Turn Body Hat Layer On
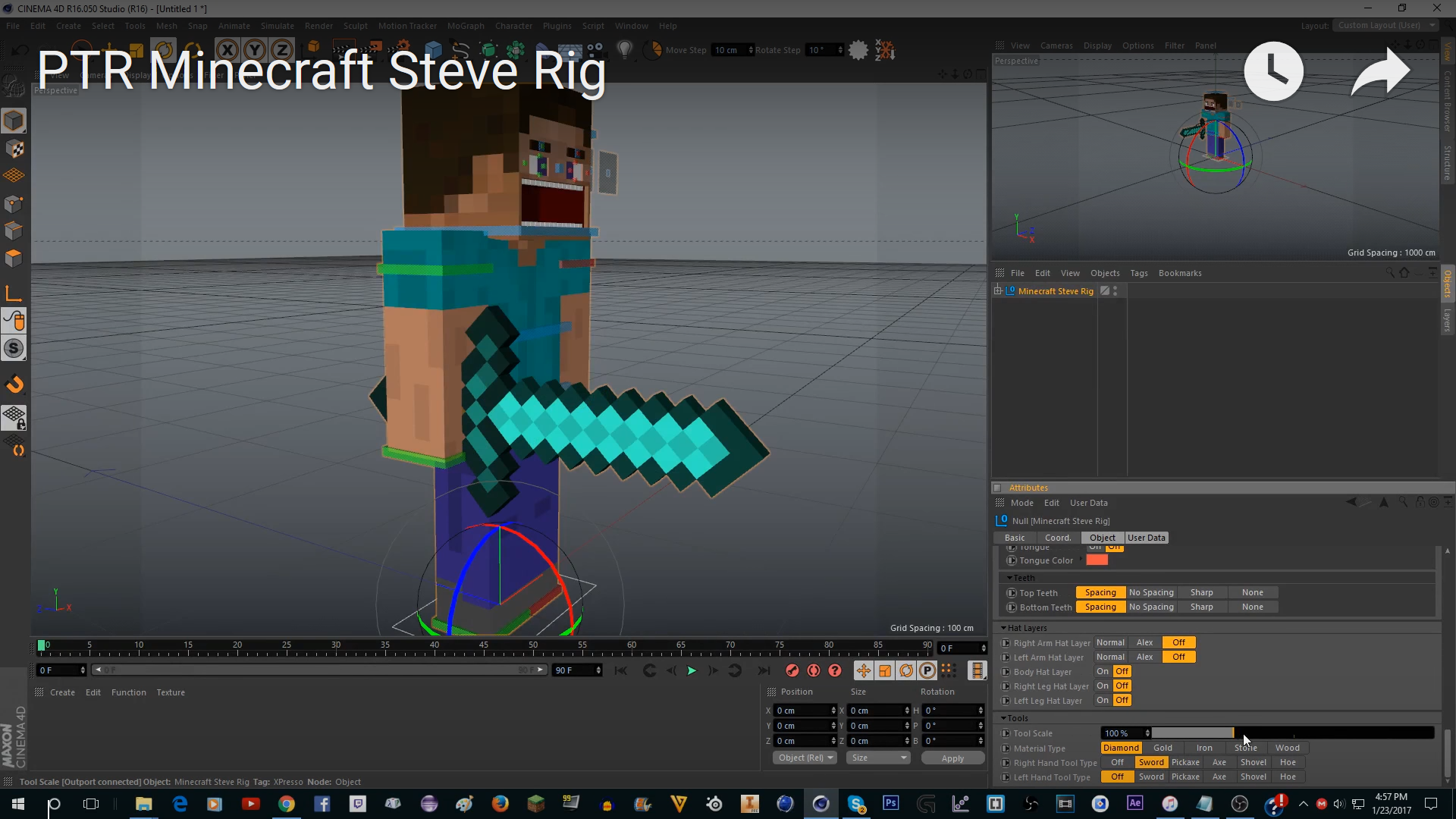This screenshot has height=819, width=1456. tap(1102, 671)
